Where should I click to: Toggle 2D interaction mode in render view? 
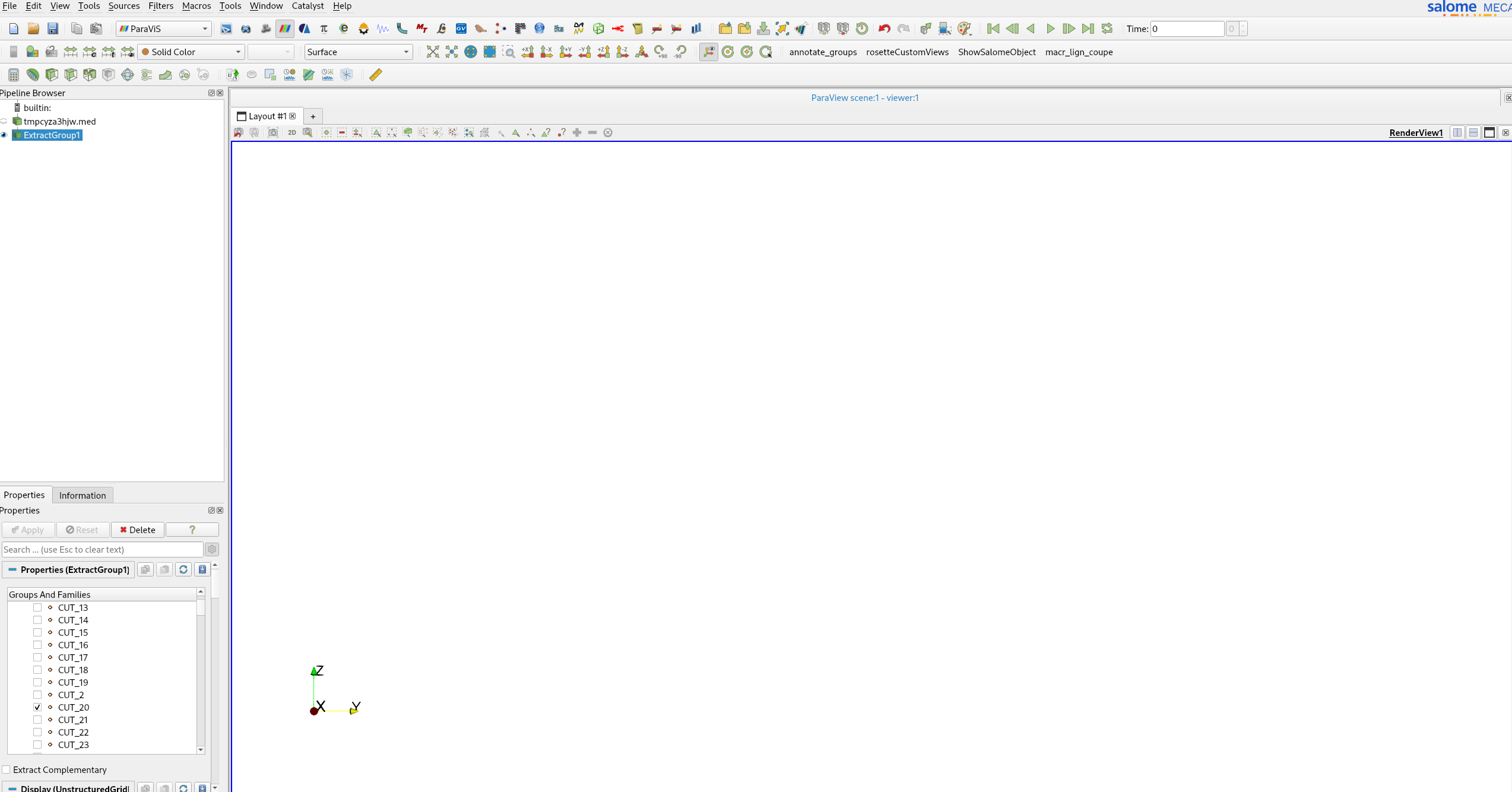click(x=292, y=132)
